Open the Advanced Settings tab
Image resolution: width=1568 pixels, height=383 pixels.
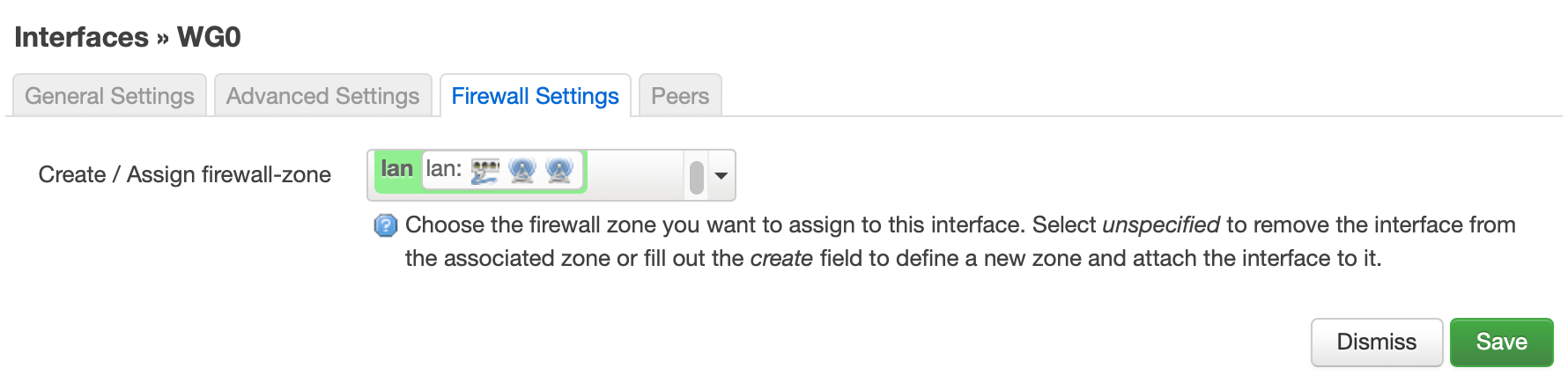click(322, 95)
